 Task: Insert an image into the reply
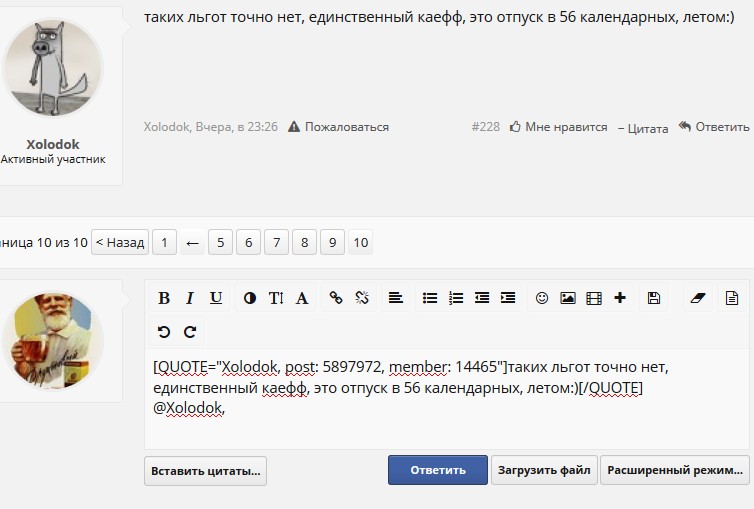point(568,298)
